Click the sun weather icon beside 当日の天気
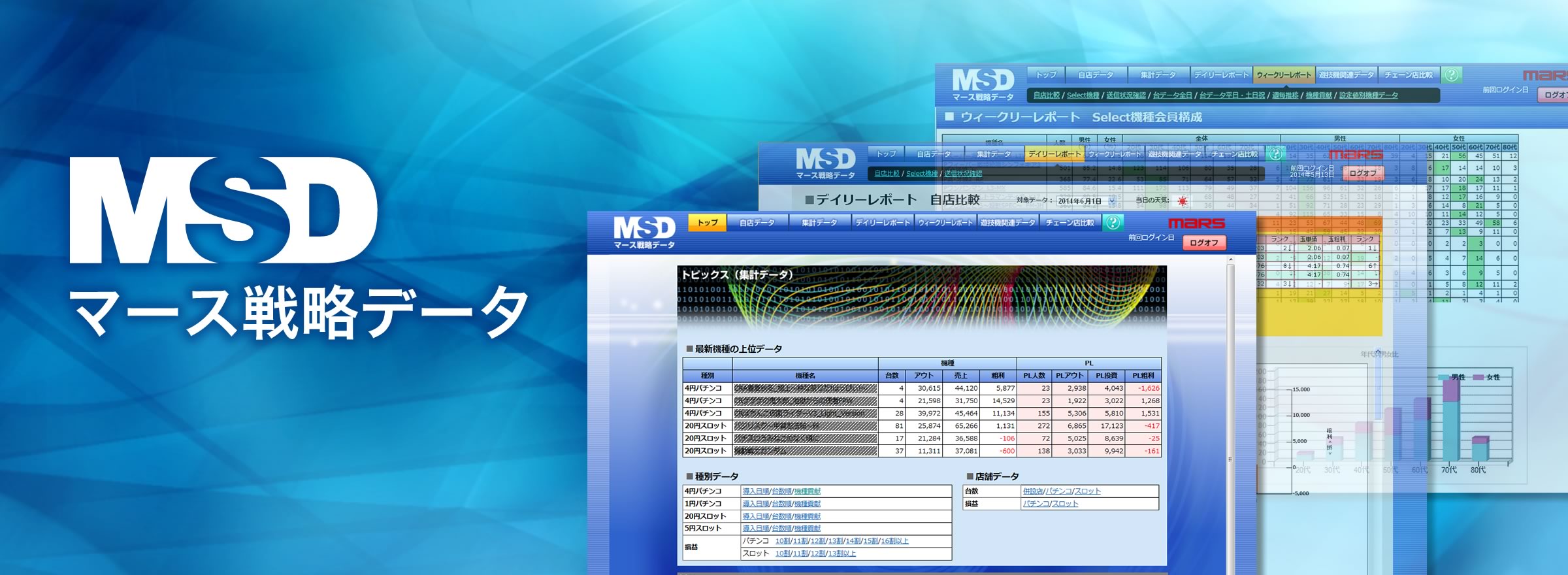 pyautogui.click(x=1182, y=201)
